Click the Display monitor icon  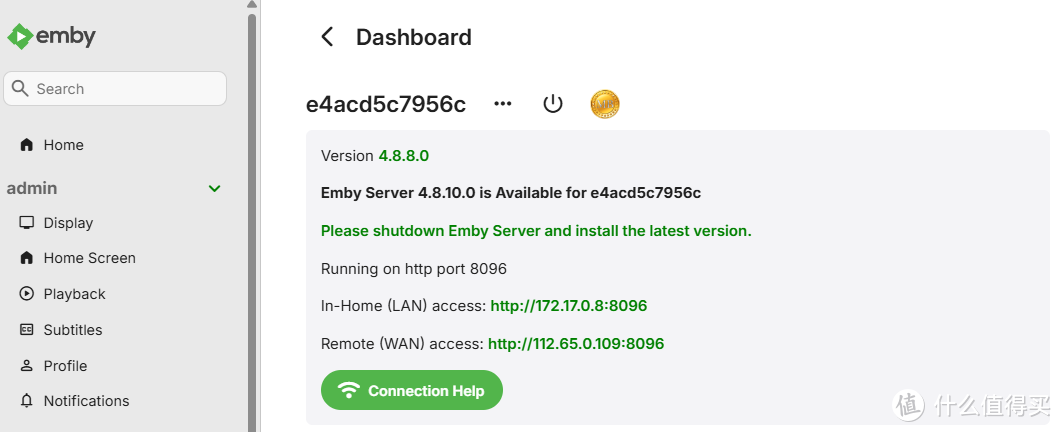click(x=26, y=223)
